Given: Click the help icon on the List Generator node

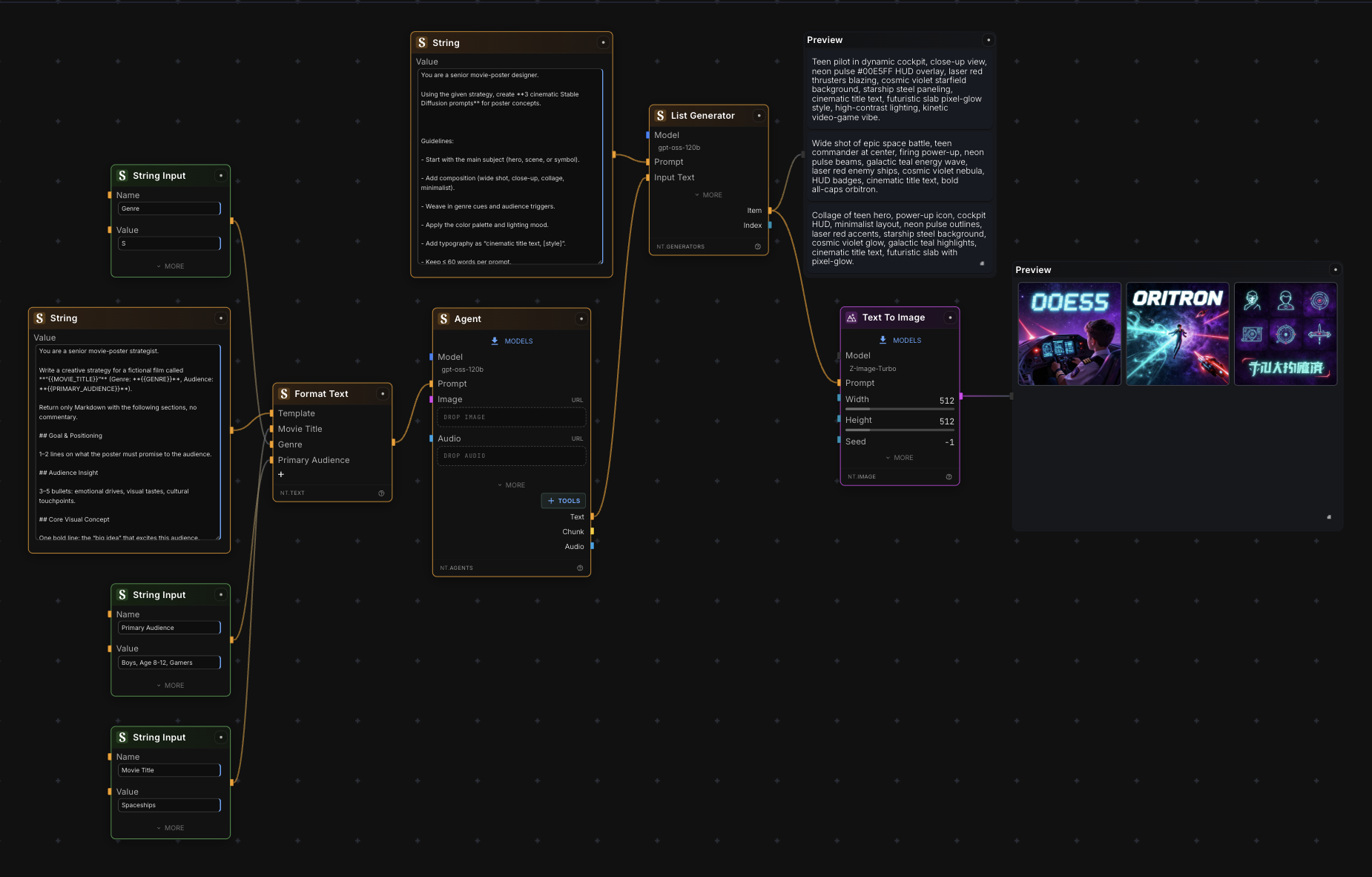Looking at the screenshot, I should point(757,246).
